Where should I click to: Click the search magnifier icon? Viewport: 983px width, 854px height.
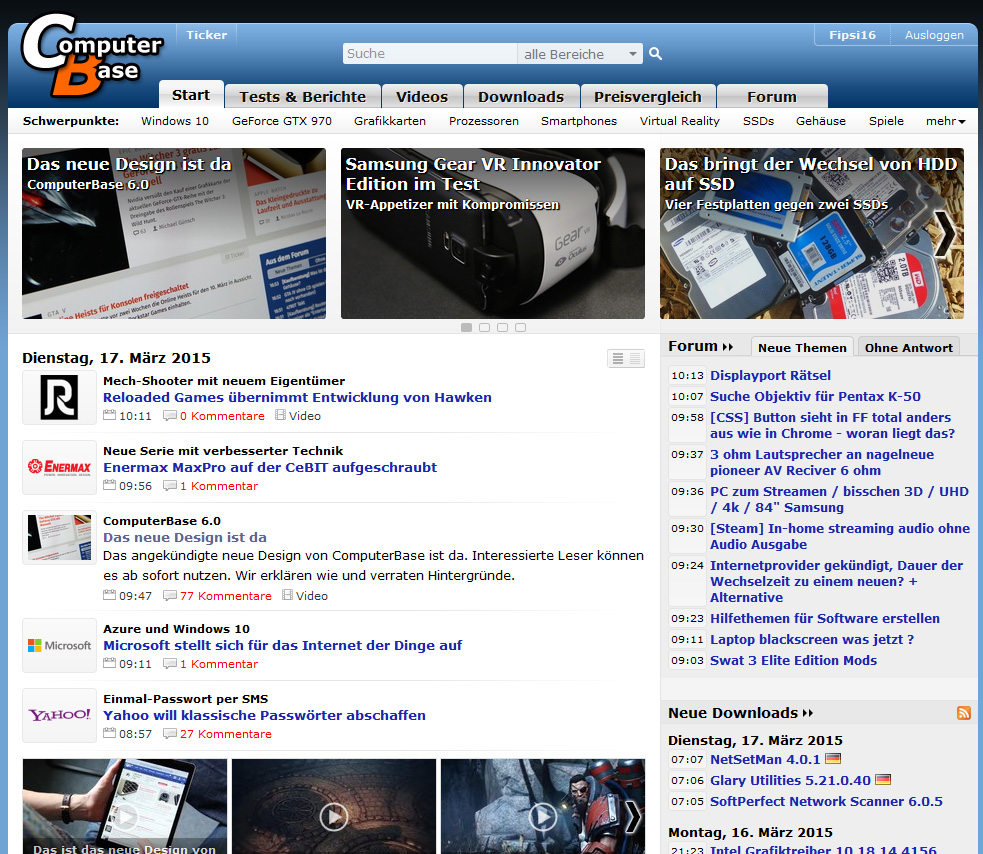[x=655, y=54]
